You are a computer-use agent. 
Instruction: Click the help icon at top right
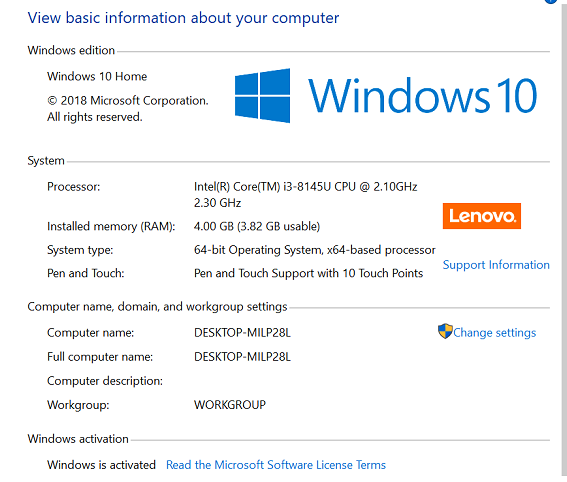pyautogui.click(x=551, y=1)
